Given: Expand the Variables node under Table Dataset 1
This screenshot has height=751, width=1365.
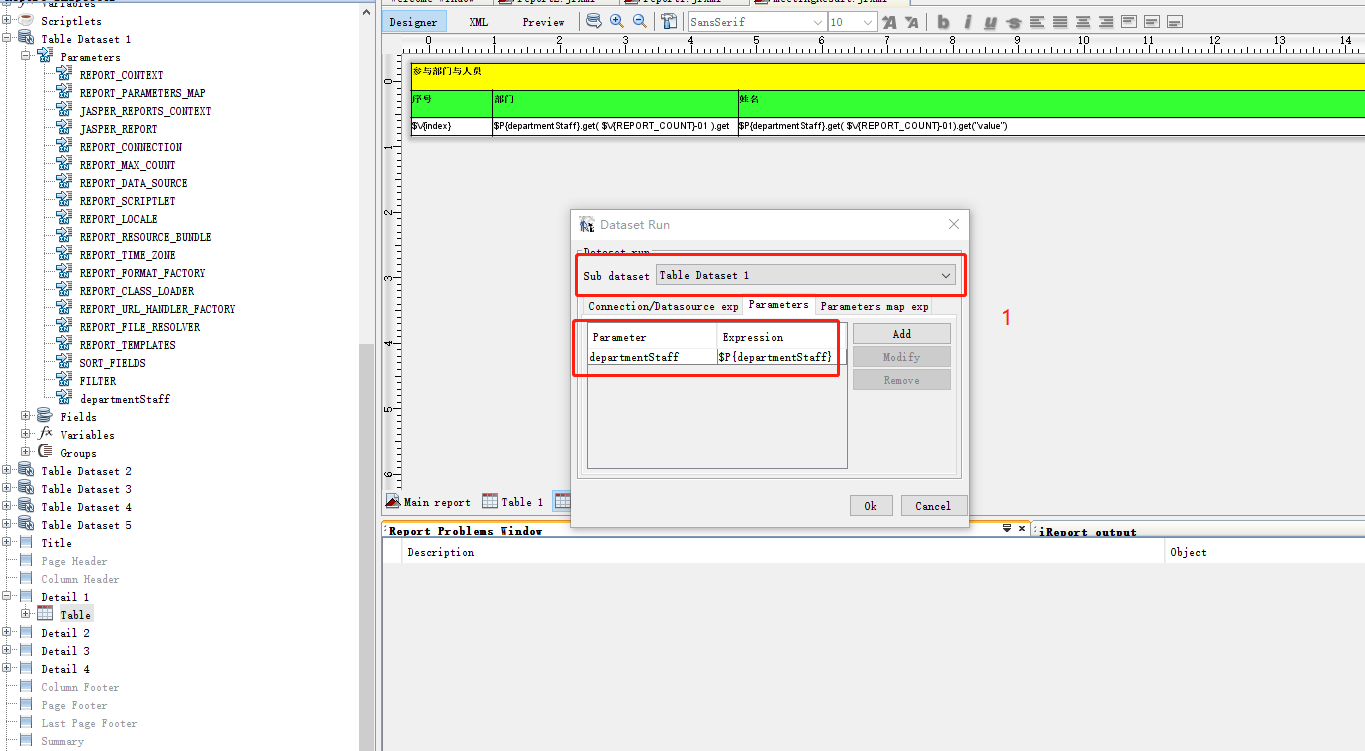Looking at the screenshot, I should click(x=26, y=435).
